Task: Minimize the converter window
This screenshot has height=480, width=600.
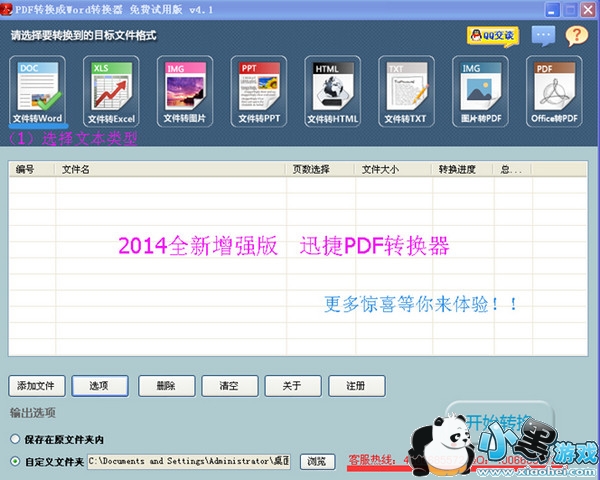Action: [552, 10]
